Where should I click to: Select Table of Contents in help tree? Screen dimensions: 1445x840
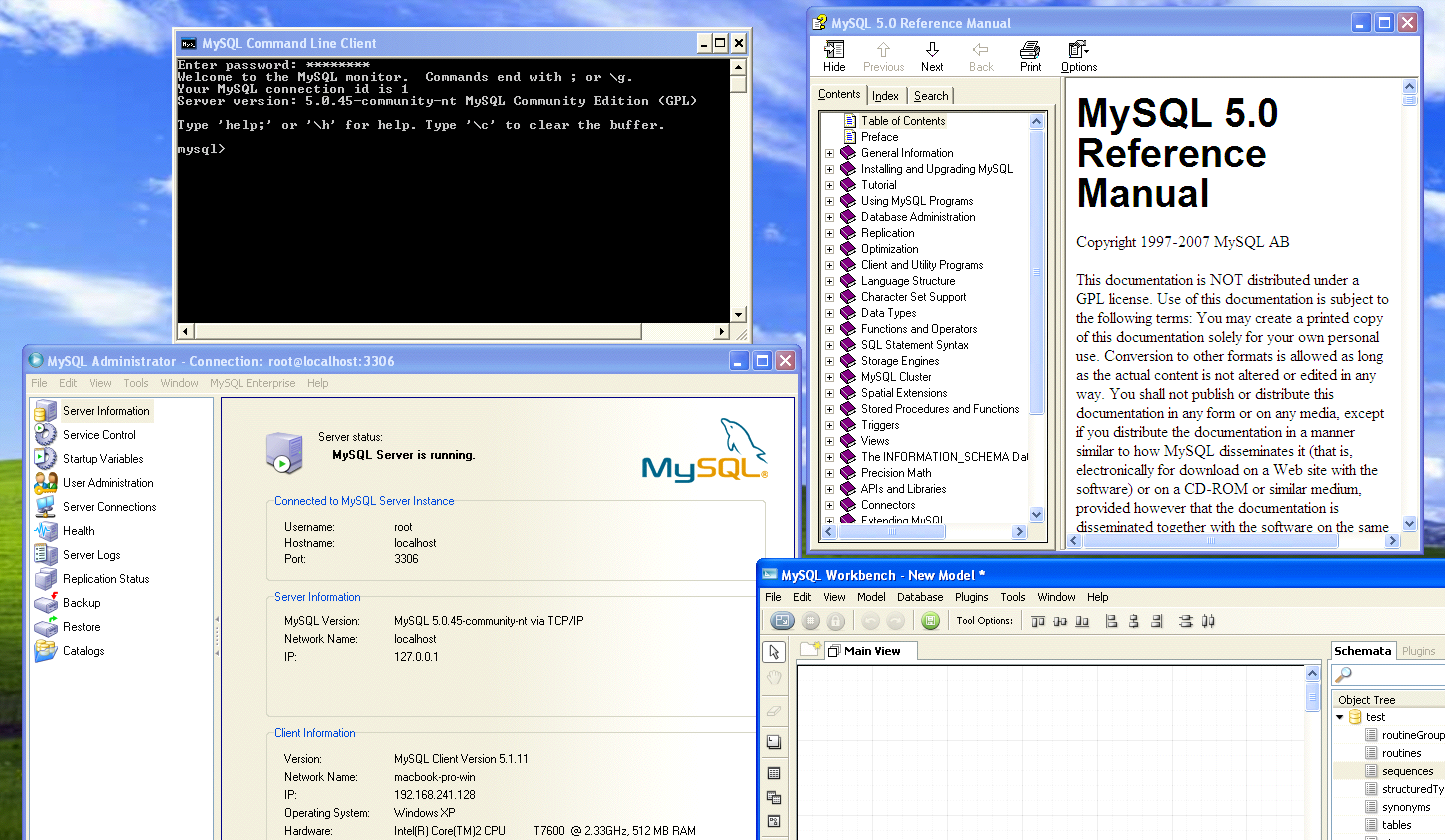903,121
